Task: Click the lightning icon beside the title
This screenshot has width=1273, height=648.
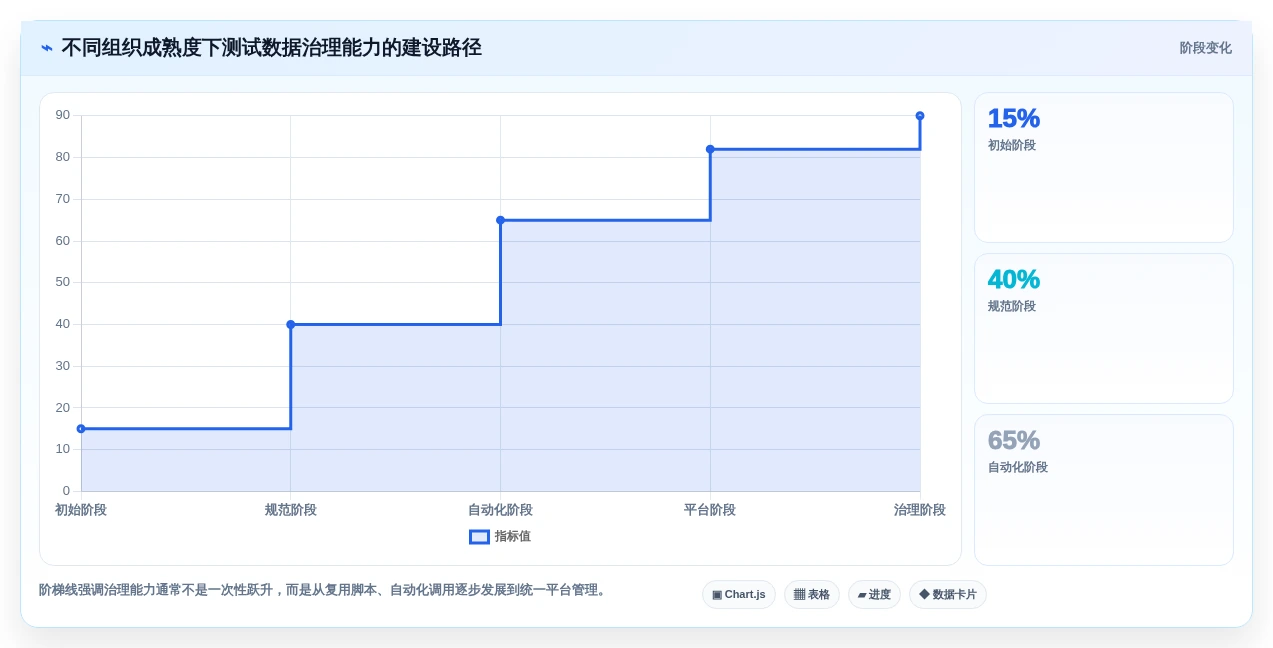Action: 47,48
